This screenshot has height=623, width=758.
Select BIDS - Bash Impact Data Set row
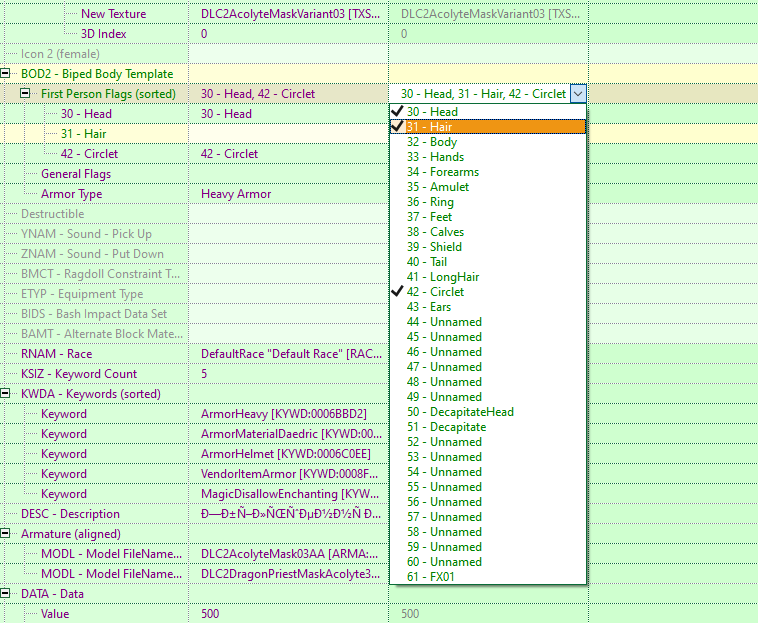pyautogui.click(x=94, y=314)
